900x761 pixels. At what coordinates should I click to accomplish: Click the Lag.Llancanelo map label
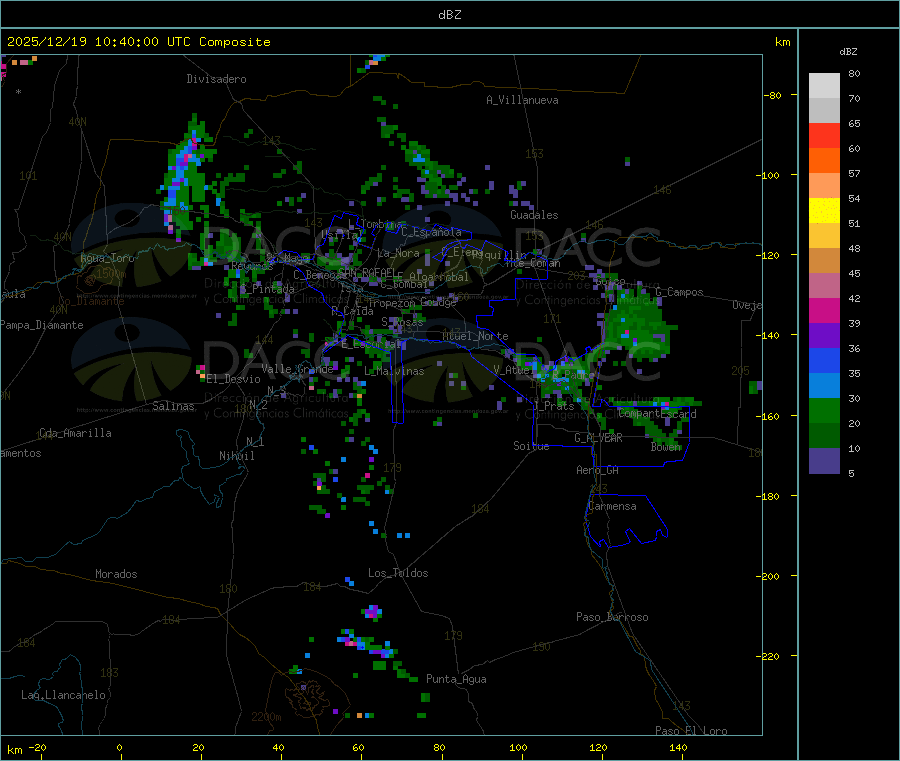click(x=63, y=695)
